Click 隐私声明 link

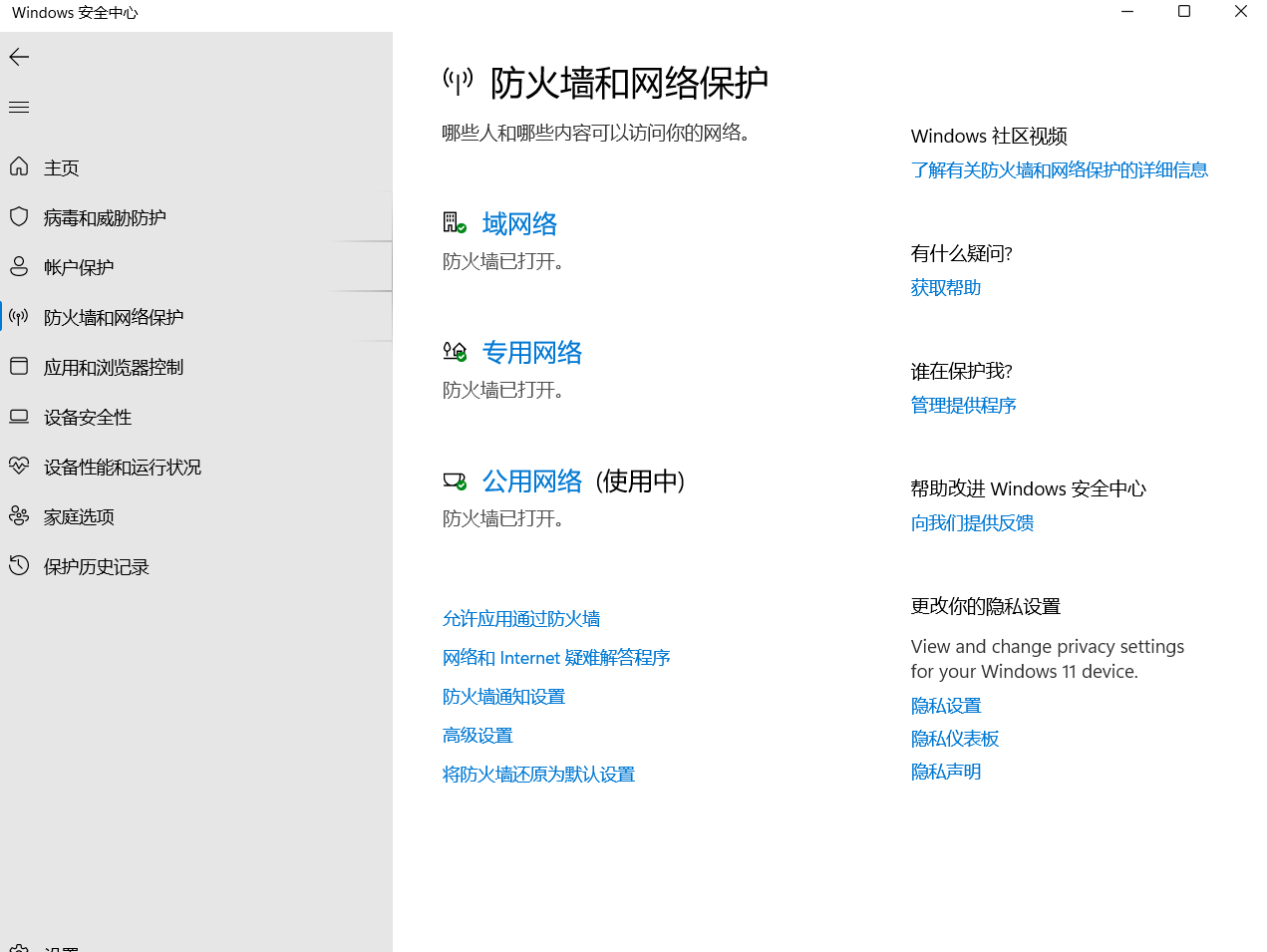click(946, 772)
